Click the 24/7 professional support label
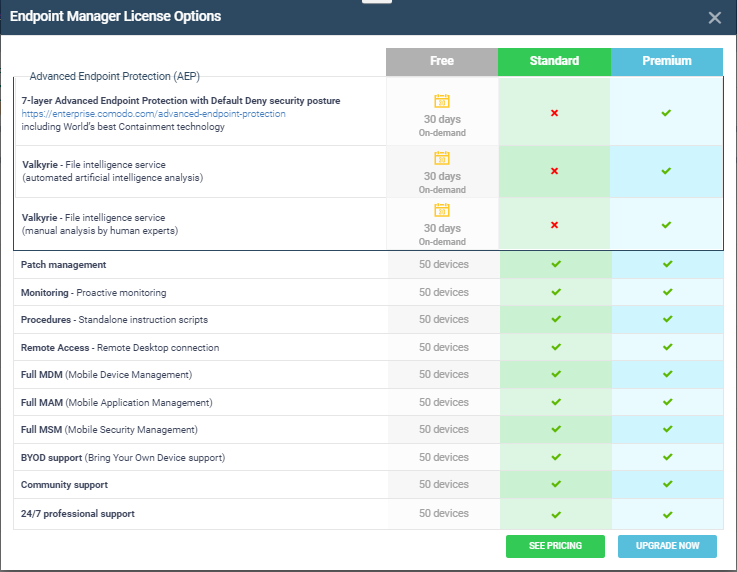 click(78, 514)
